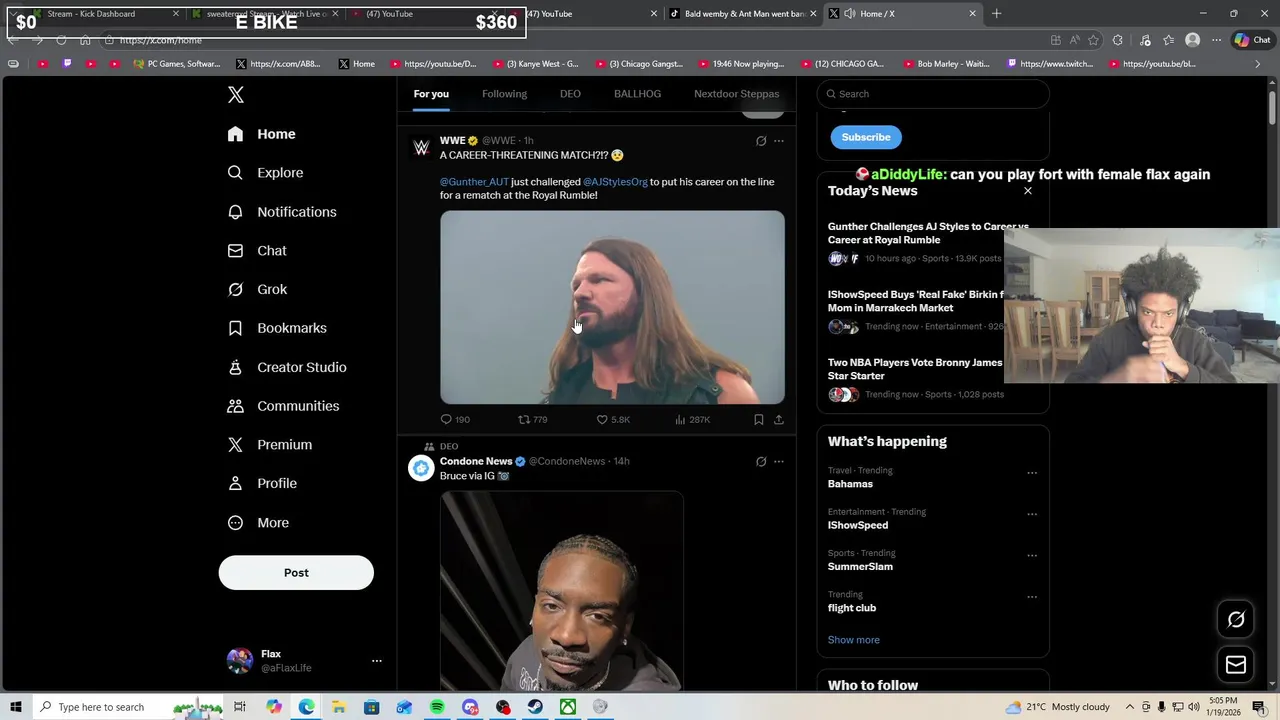Switch to the BALLHOG tab
Image resolution: width=1280 pixels, height=720 pixels.
click(x=637, y=94)
